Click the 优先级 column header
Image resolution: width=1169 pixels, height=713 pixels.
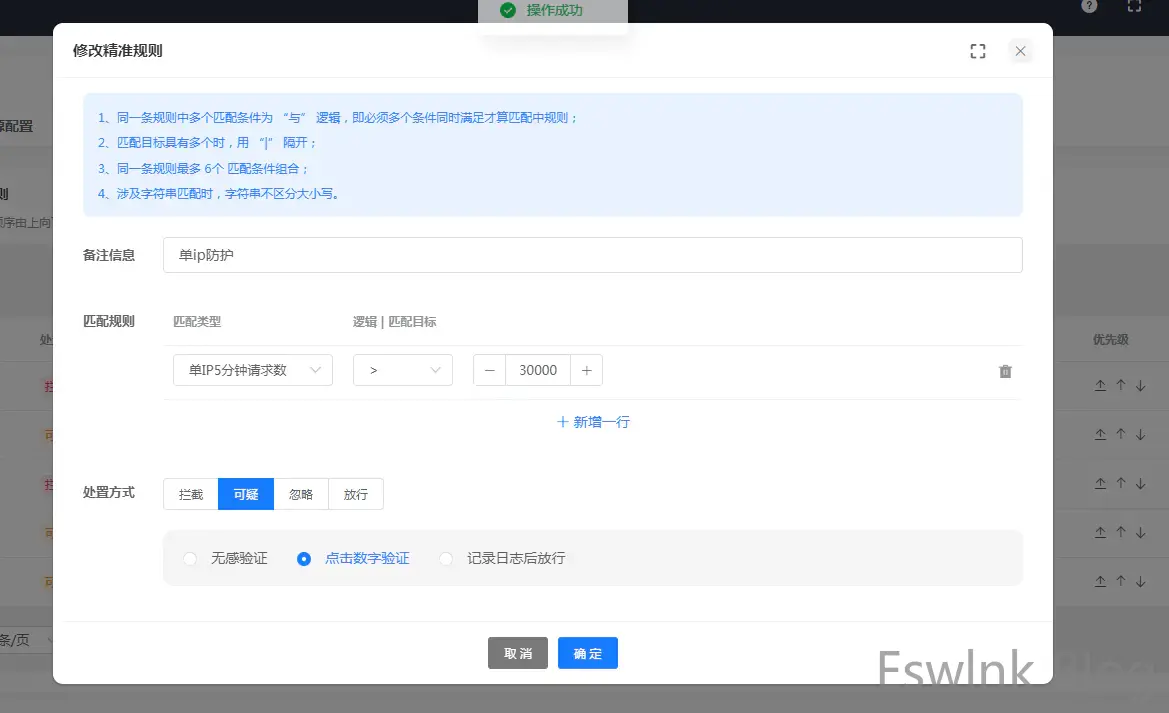pyautogui.click(x=1111, y=339)
